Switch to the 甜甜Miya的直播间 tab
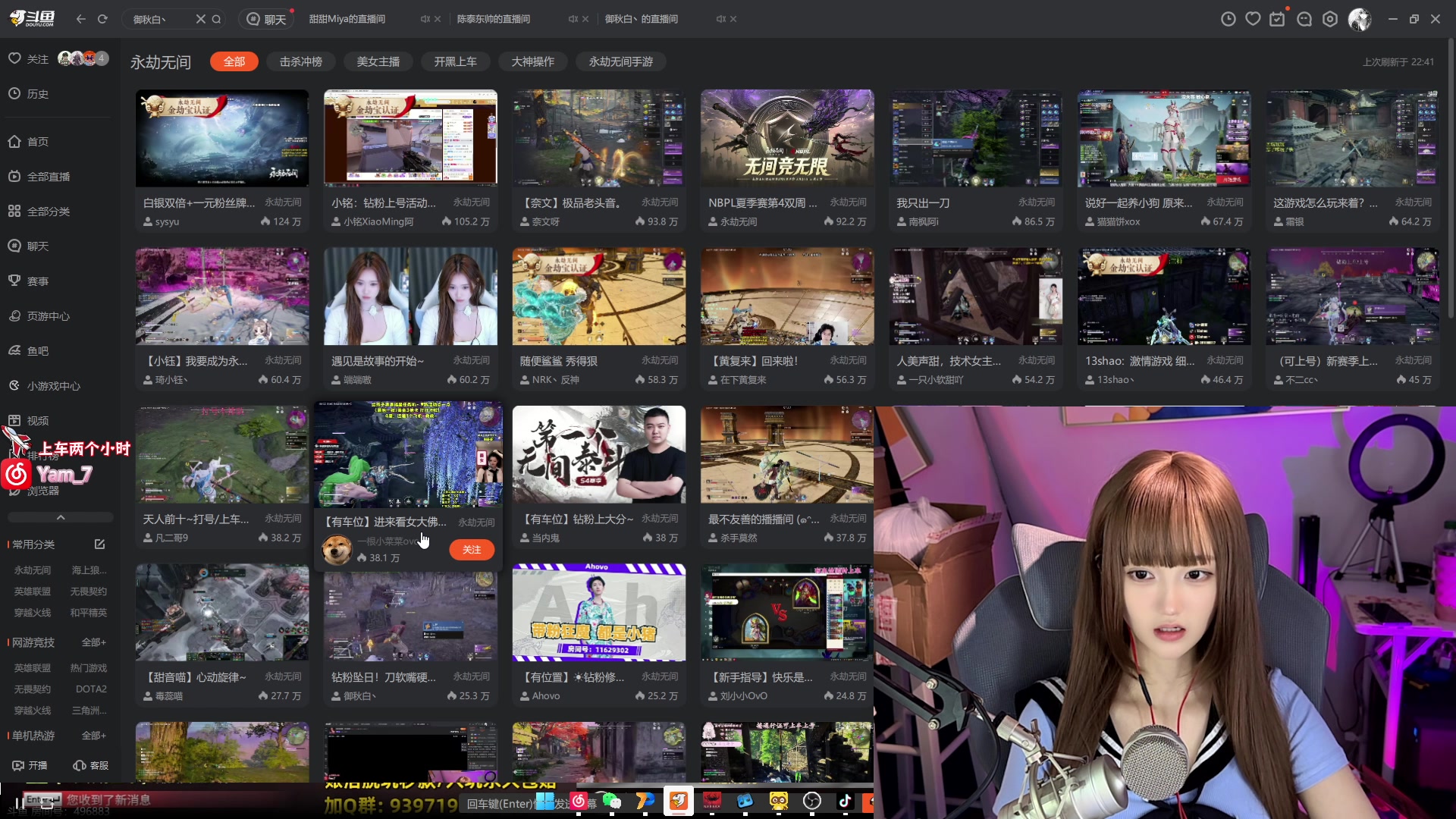The width and height of the screenshot is (1456, 819). 347,19
